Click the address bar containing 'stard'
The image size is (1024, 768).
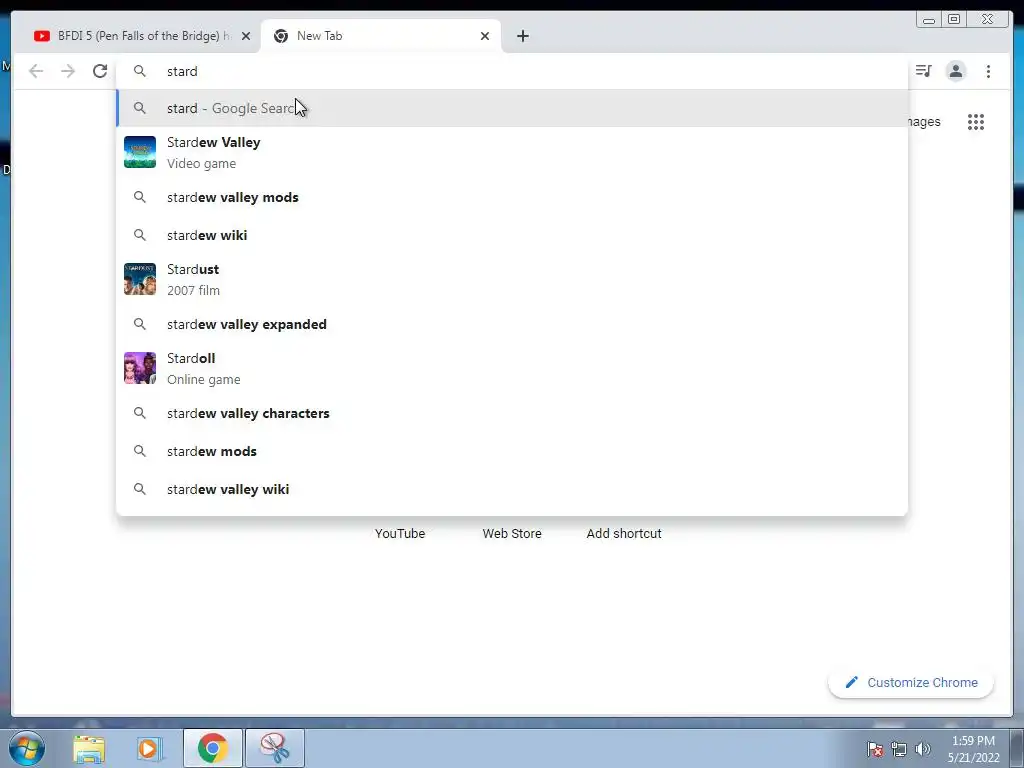[512, 71]
